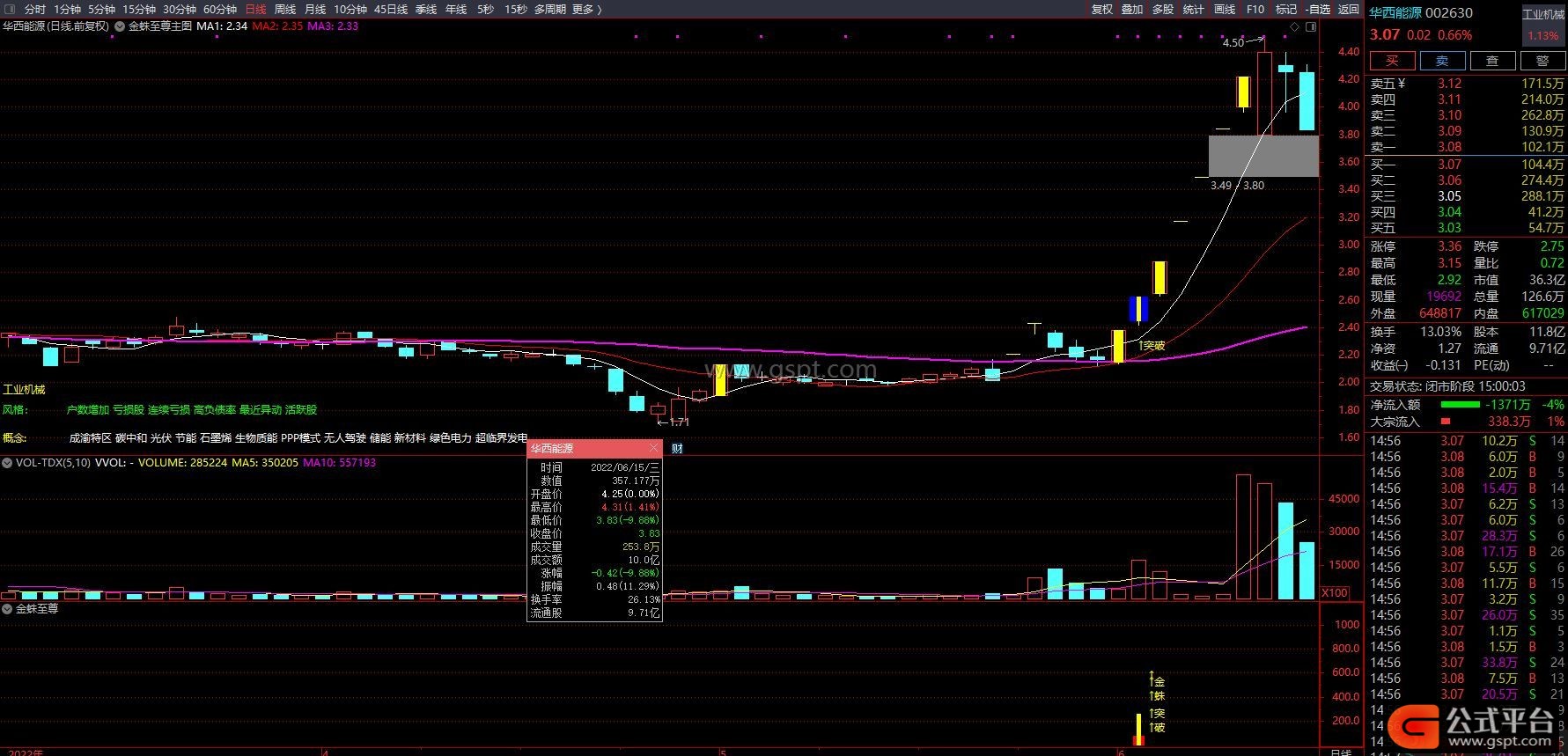Switch to 10分钟 period
Image resolution: width=1568 pixels, height=756 pixels.
tap(350, 9)
